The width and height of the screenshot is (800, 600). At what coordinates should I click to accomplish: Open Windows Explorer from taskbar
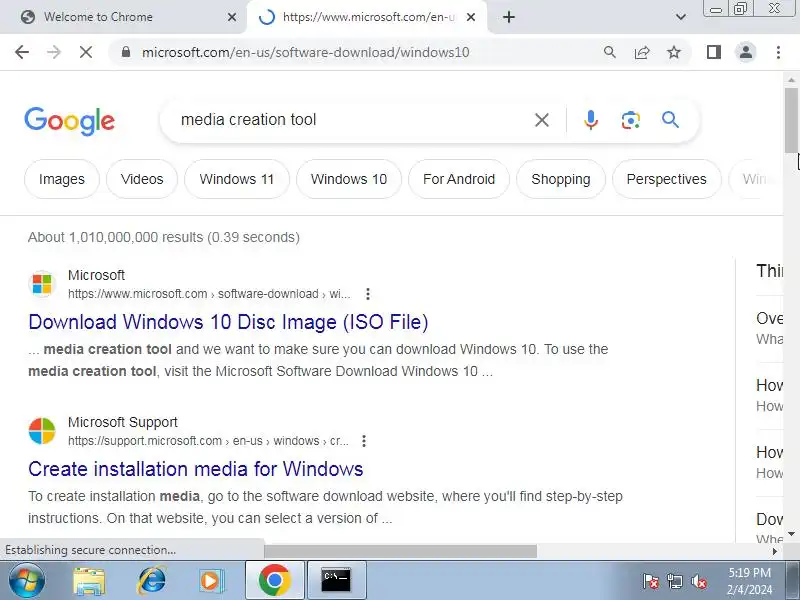[x=89, y=581]
